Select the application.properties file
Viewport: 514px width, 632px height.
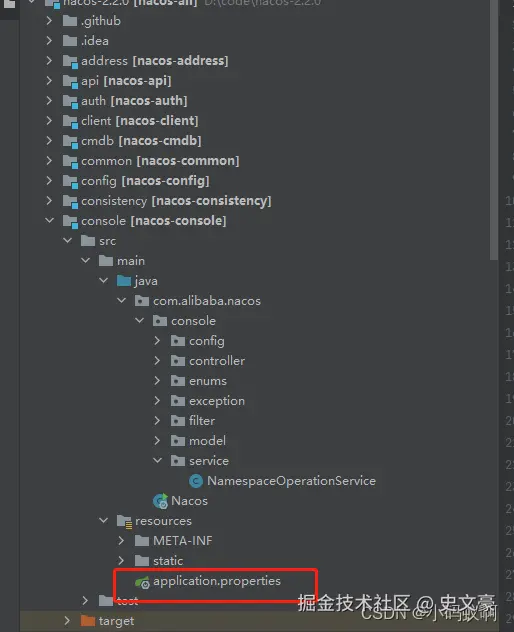coord(217,581)
